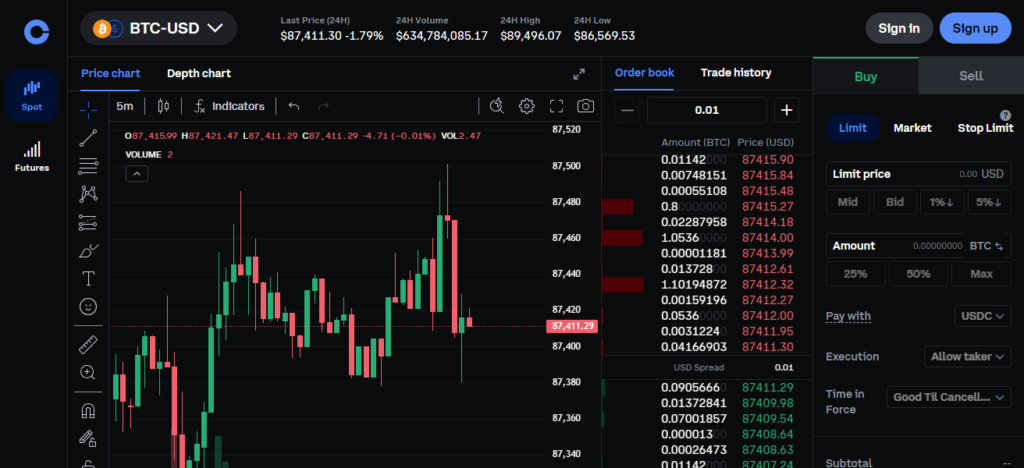
Task: Select the Buy tab
Action: (x=866, y=76)
